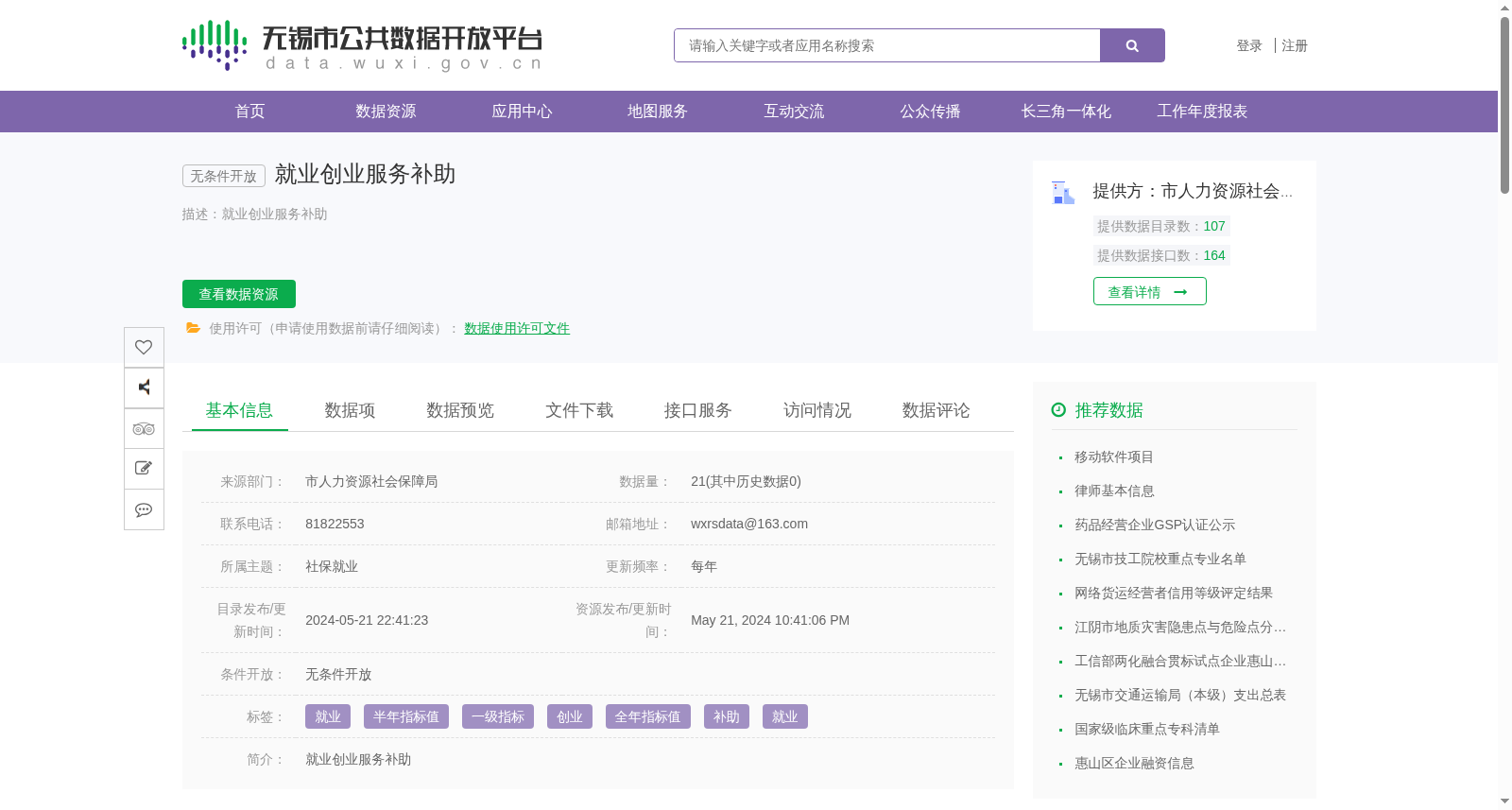Image resolution: width=1512 pixels, height=810 pixels.
Task: Open the 注册 register link
Action: tap(1295, 45)
